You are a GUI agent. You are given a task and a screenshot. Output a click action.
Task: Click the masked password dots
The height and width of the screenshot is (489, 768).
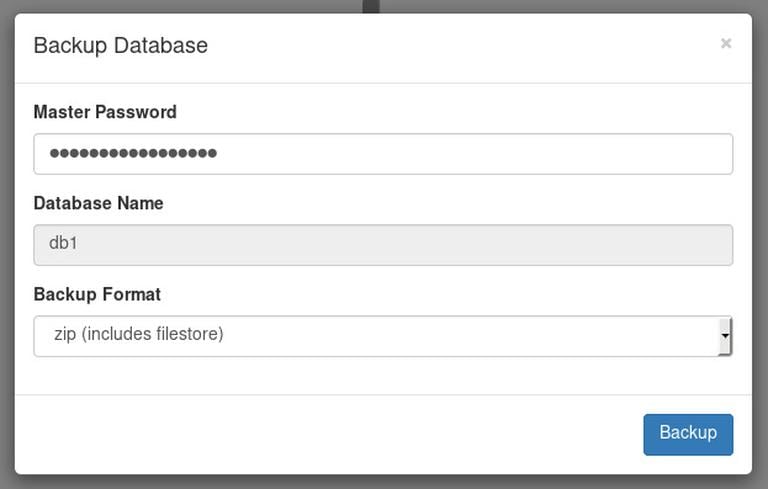(x=133, y=154)
